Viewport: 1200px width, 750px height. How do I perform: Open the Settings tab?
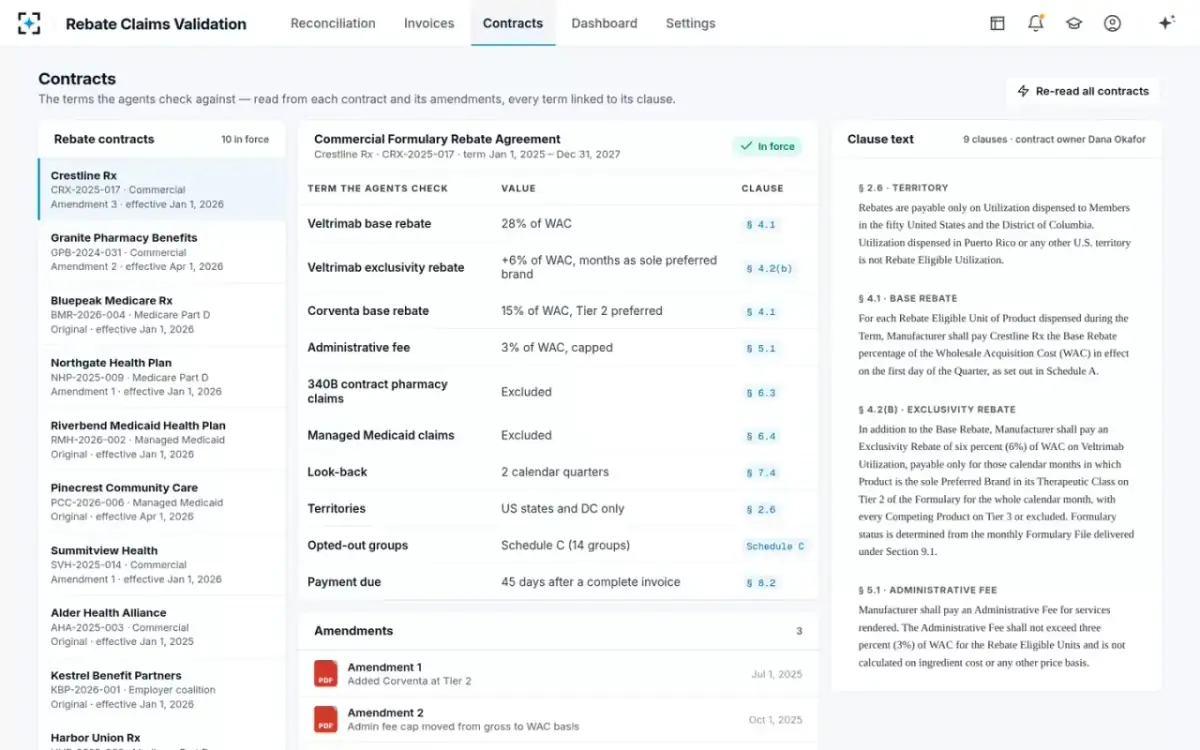(691, 23)
